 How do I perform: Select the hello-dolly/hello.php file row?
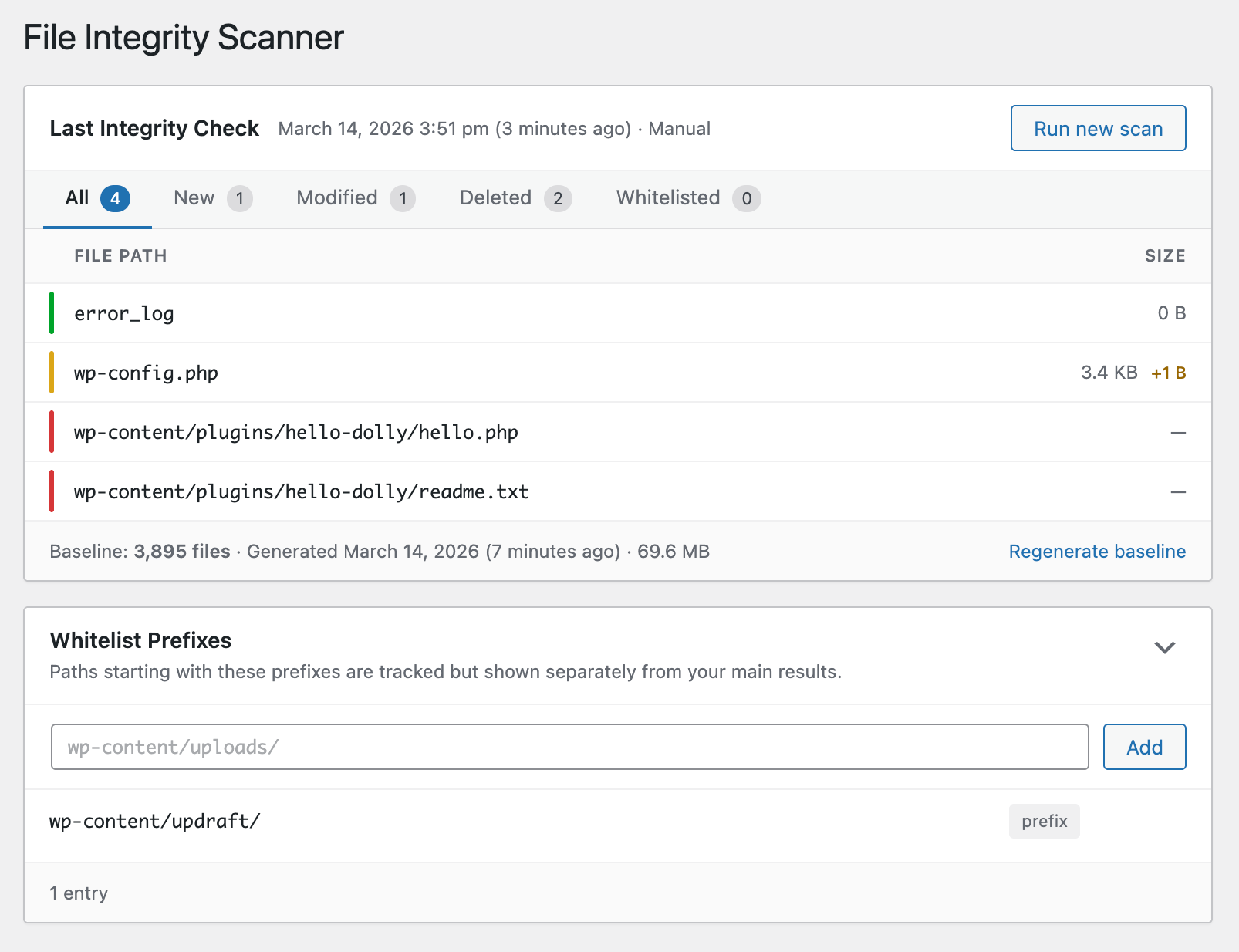point(618,432)
